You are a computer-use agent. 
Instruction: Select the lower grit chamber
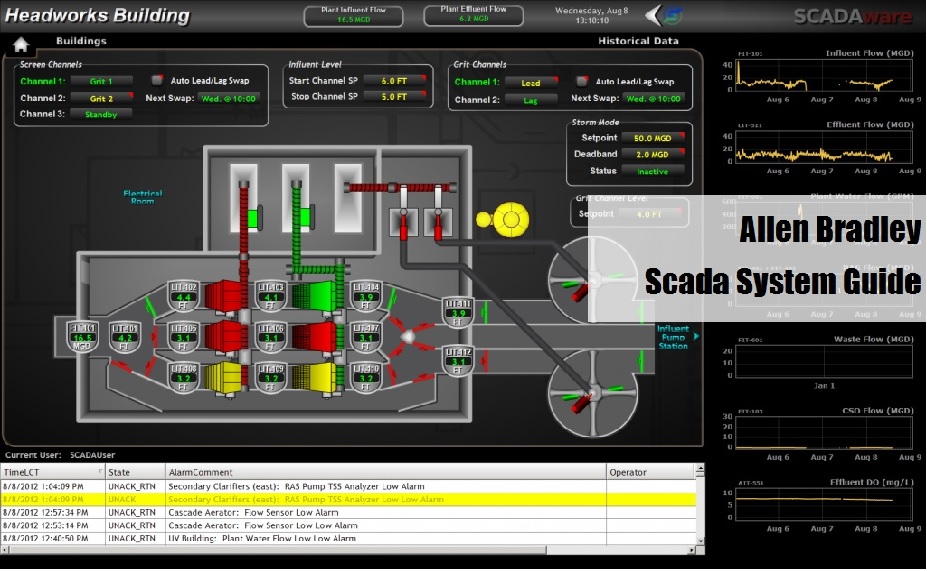[593, 393]
